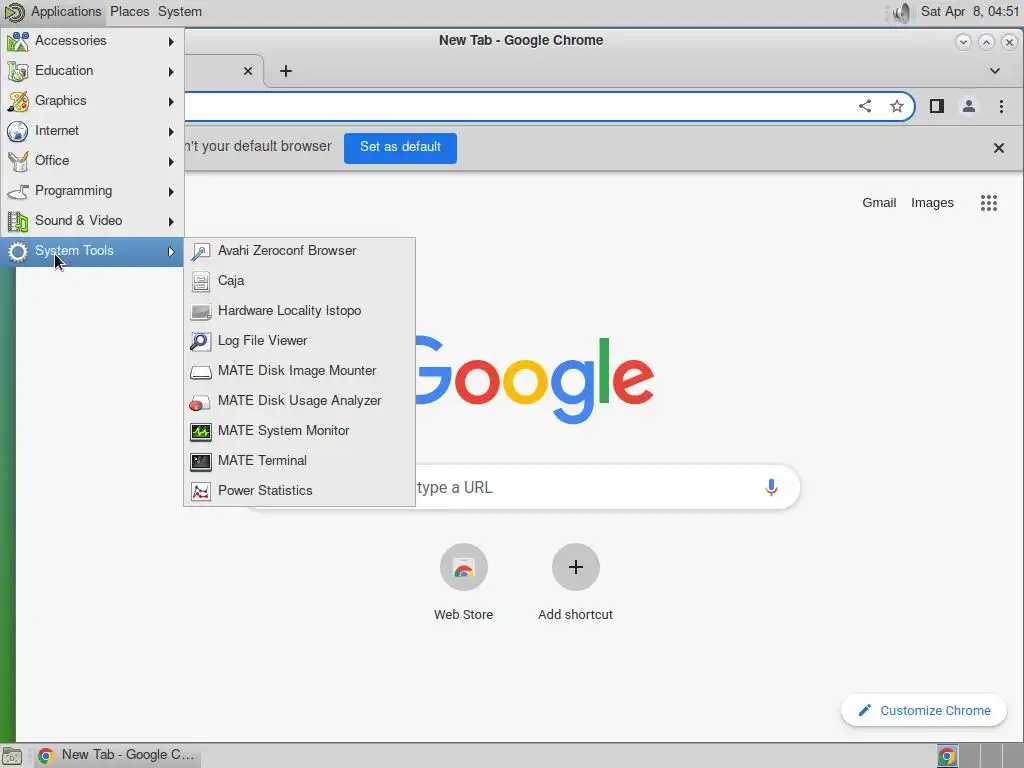Expand the Internet submenu

coord(92,131)
